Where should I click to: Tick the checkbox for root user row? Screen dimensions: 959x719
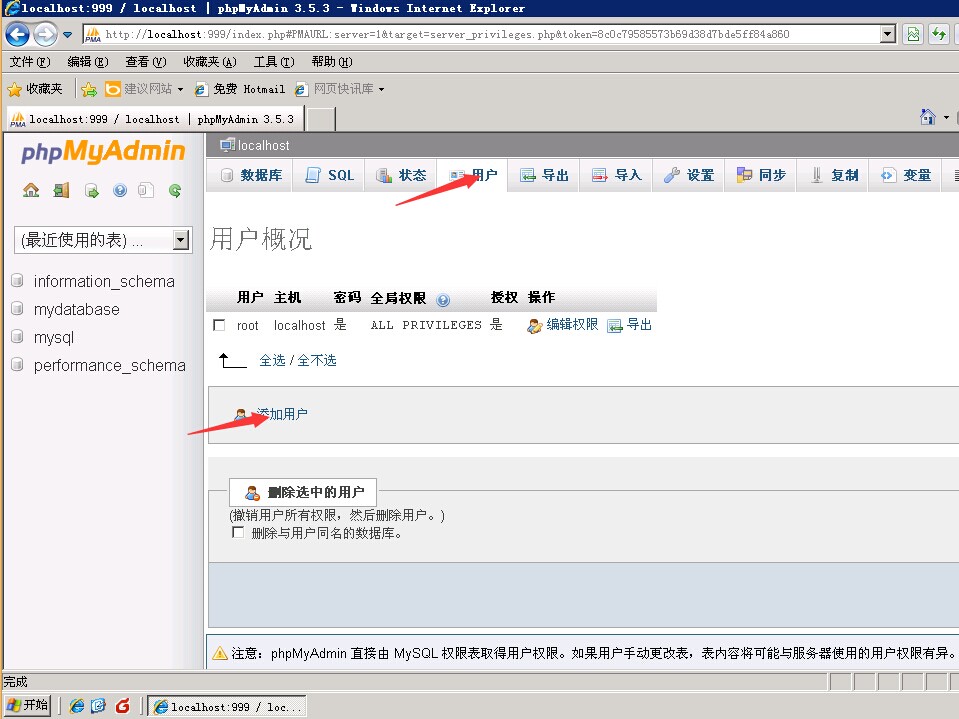pos(219,325)
